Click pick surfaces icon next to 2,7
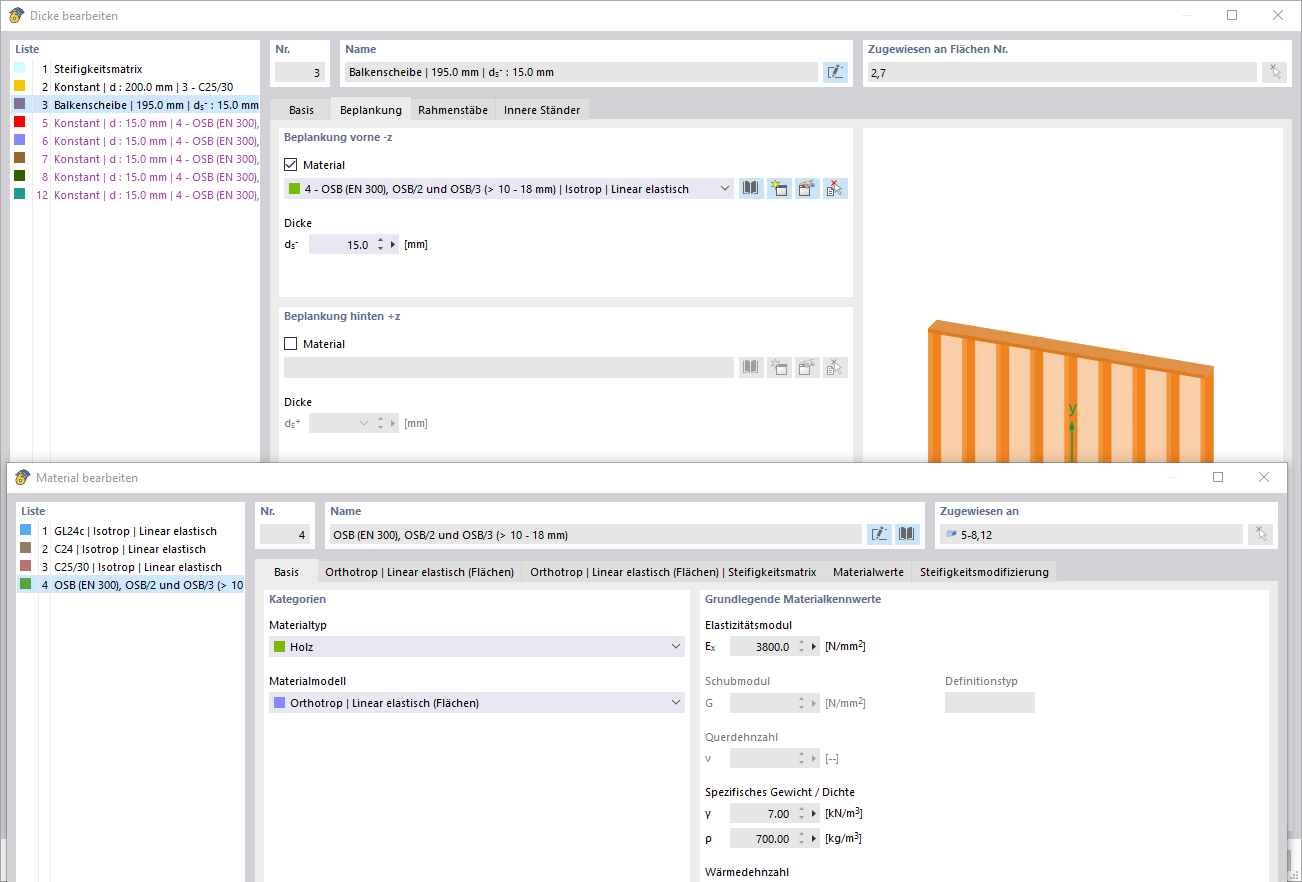1302x882 pixels. click(1274, 72)
